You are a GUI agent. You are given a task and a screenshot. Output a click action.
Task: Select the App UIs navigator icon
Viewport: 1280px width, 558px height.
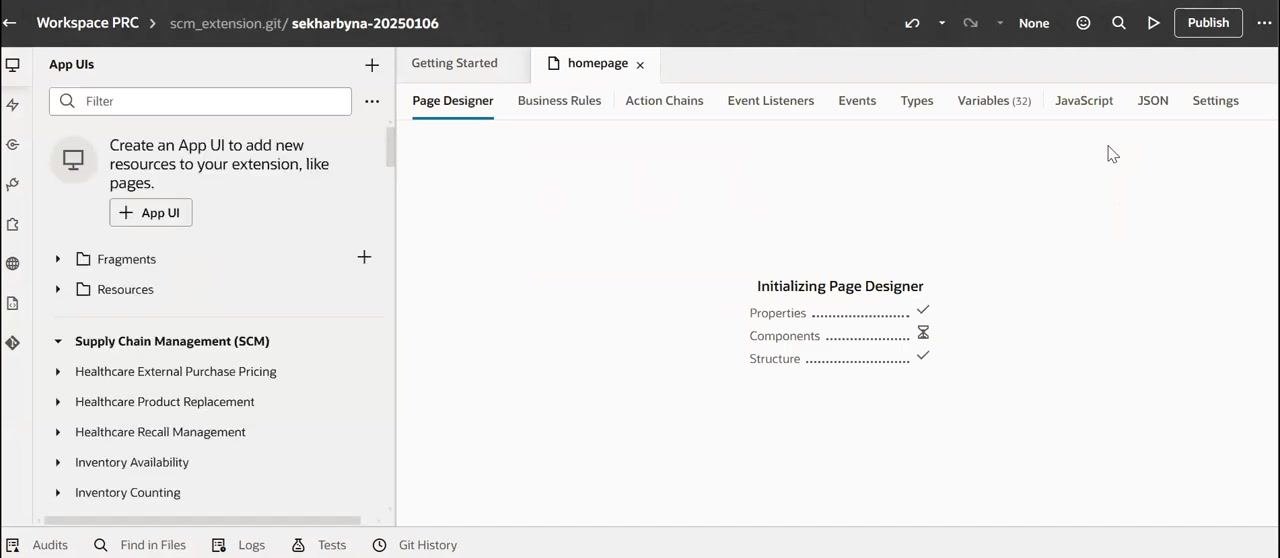point(13,65)
